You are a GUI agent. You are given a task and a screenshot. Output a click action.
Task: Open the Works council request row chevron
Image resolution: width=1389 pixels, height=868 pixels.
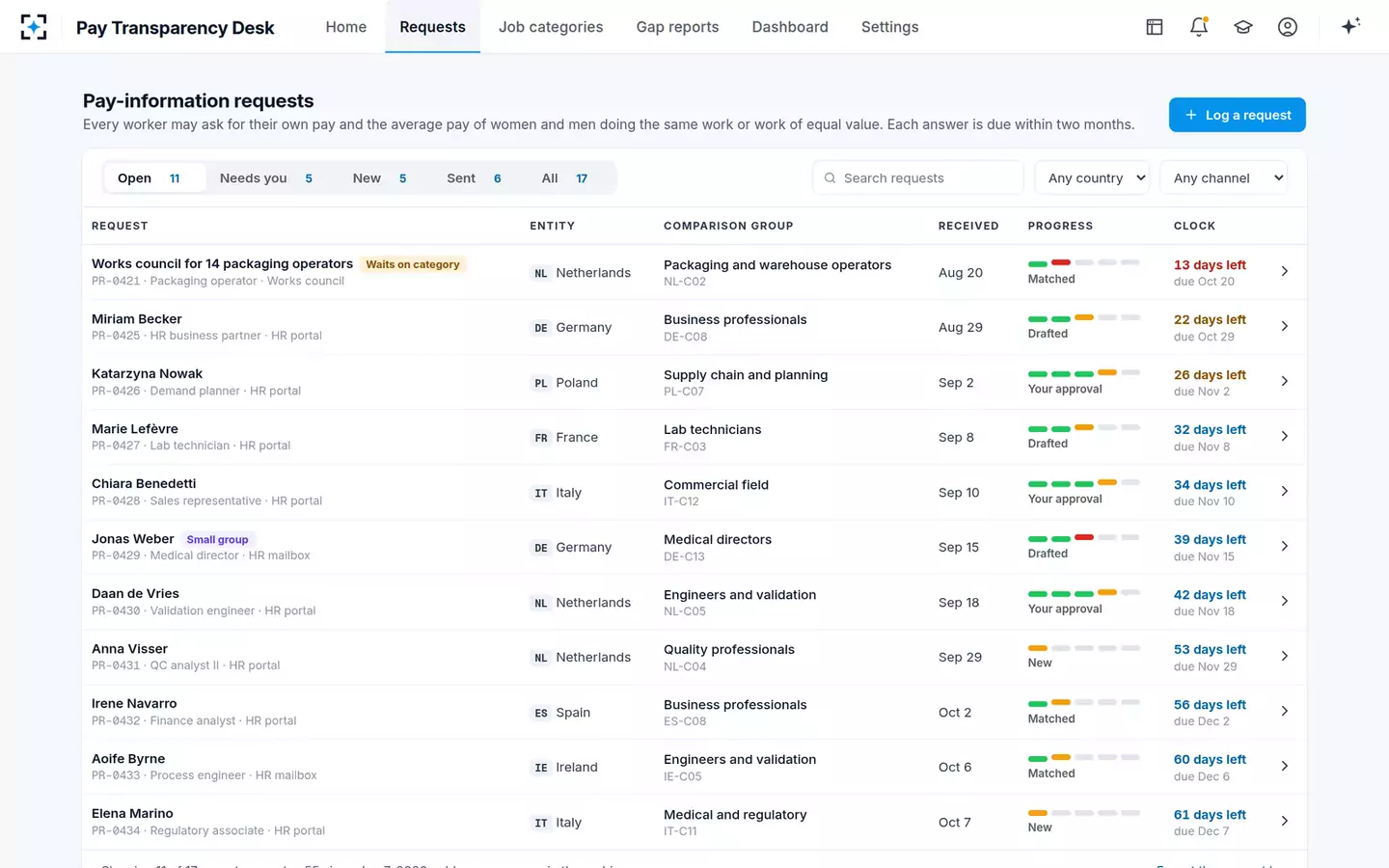click(1285, 271)
